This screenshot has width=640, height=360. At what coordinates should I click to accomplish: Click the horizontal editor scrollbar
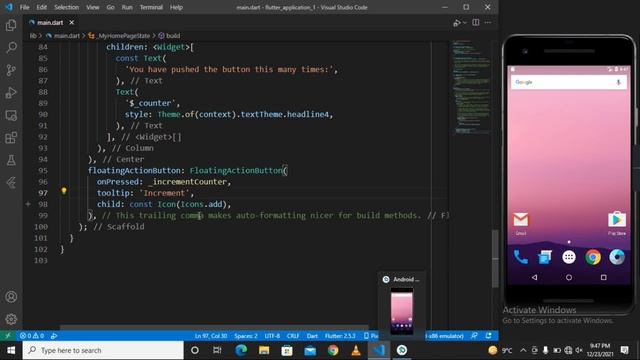point(214,327)
